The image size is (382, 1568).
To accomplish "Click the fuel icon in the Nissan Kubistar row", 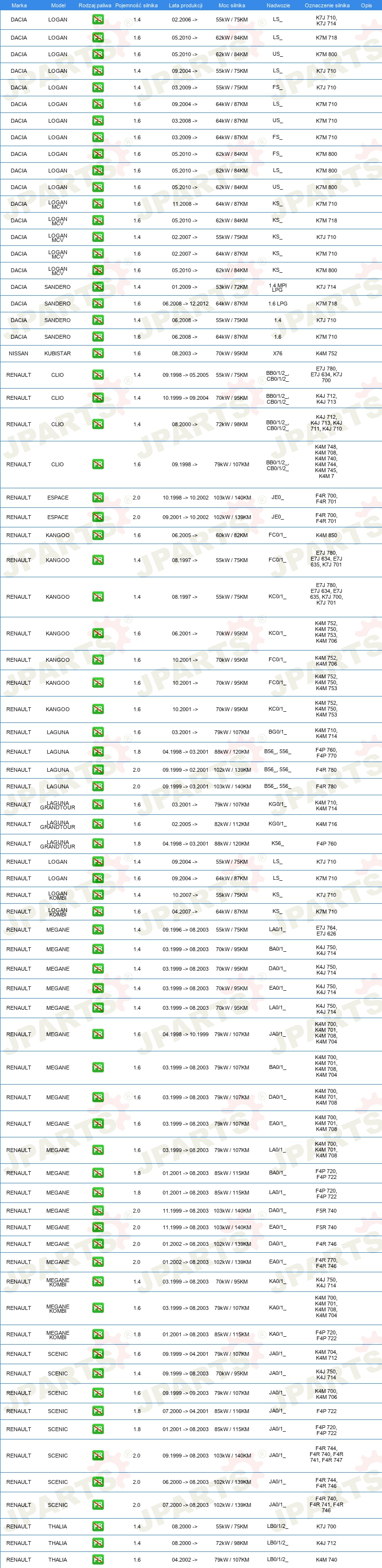I will pyautogui.click(x=97, y=353).
